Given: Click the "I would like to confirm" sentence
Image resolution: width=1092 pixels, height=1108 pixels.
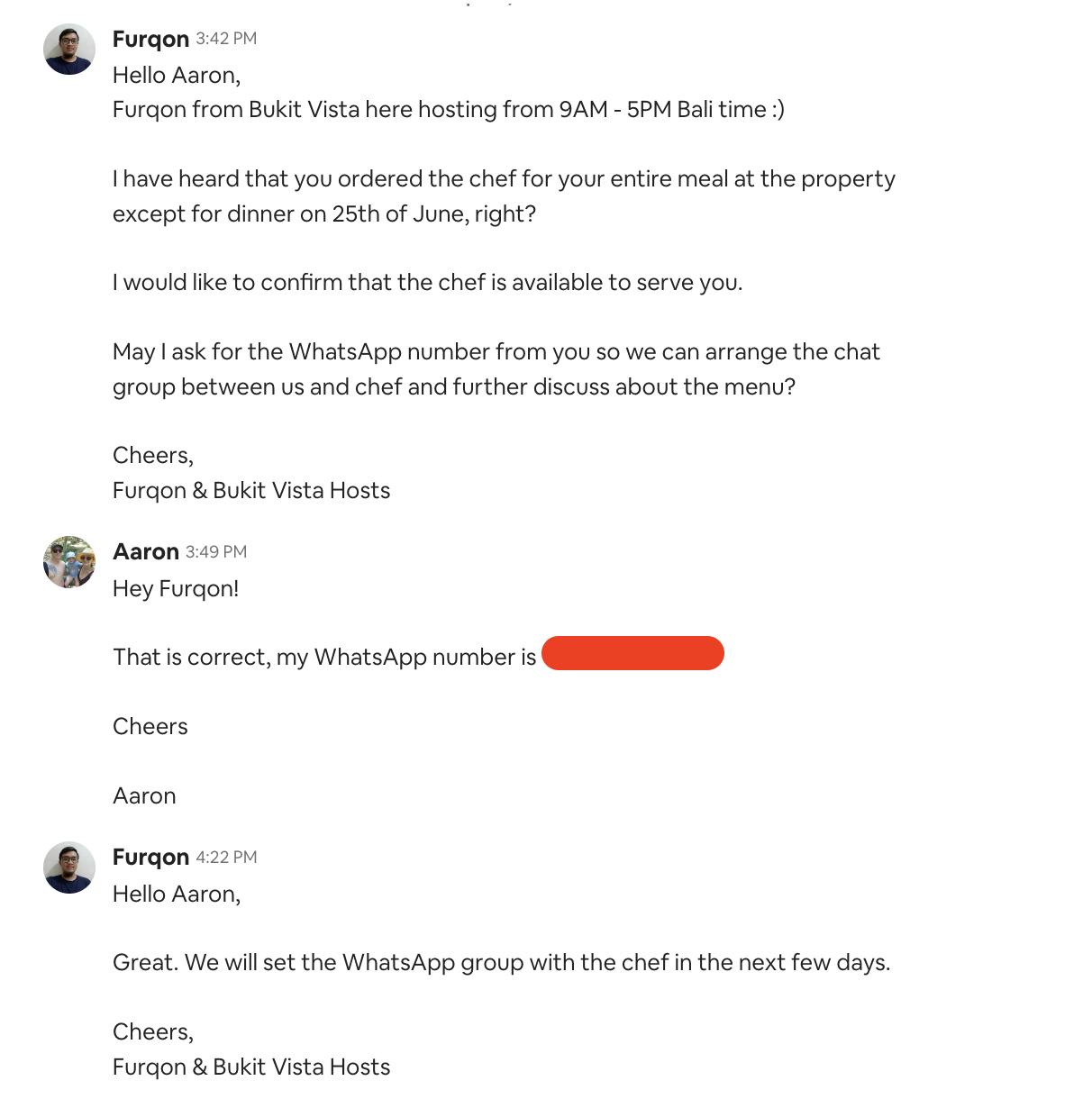Looking at the screenshot, I should coord(427,282).
